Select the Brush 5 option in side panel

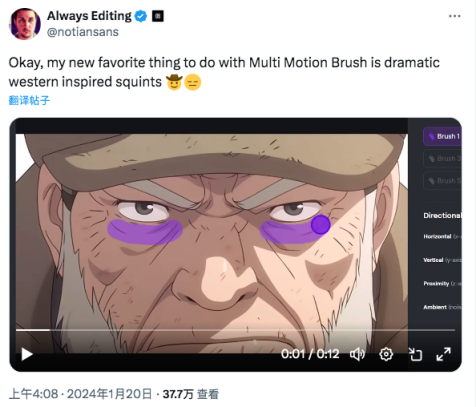click(x=443, y=181)
